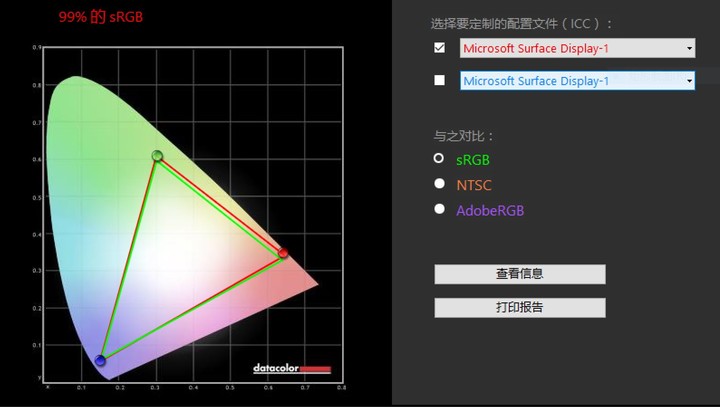The width and height of the screenshot is (720, 407).
Task: Click the orange NTSC label text
Action: [x=474, y=185]
